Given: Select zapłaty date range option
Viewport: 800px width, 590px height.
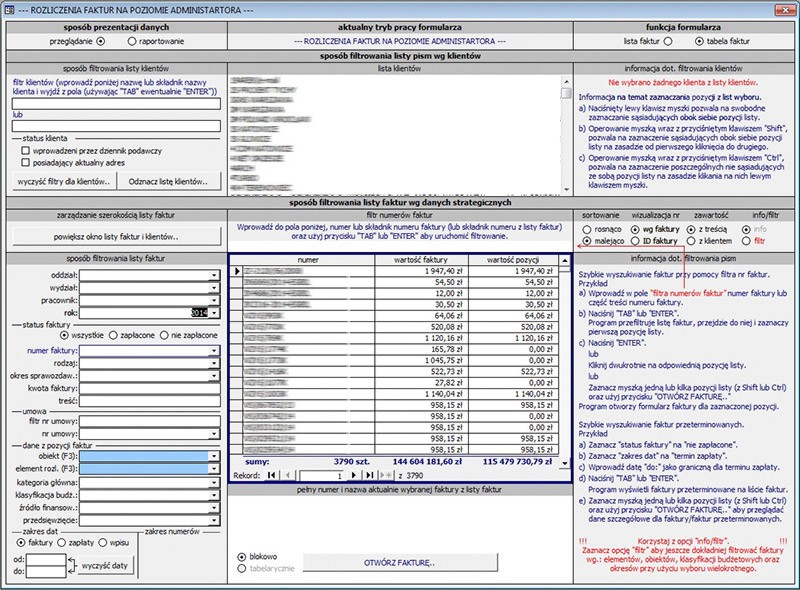Looking at the screenshot, I should [61, 543].
